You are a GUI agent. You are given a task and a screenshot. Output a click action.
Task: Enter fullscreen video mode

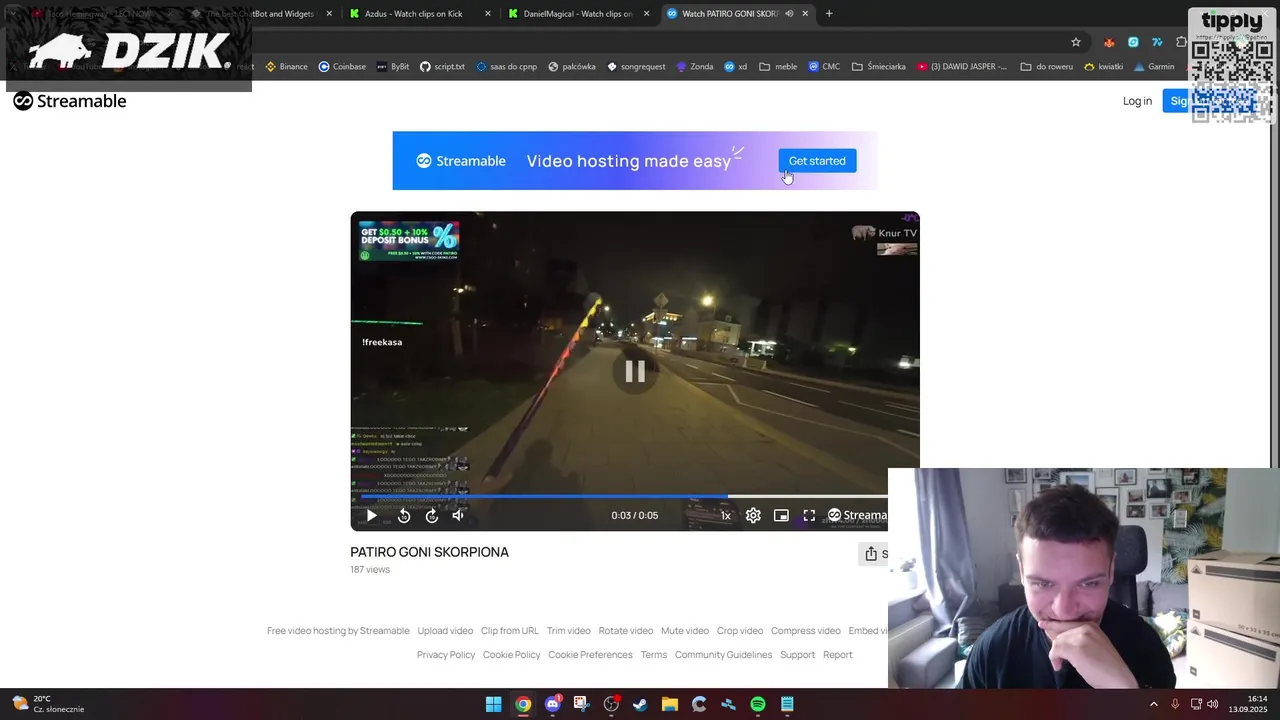tap(809, 516)
